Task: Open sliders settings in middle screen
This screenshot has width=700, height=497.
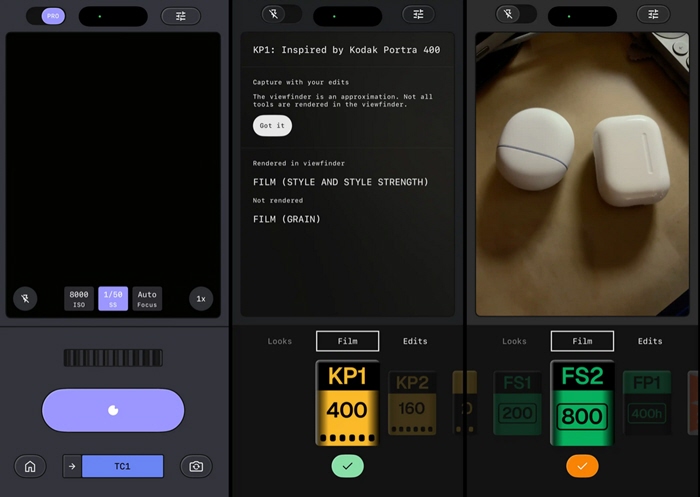Action: tap(418, 14)
